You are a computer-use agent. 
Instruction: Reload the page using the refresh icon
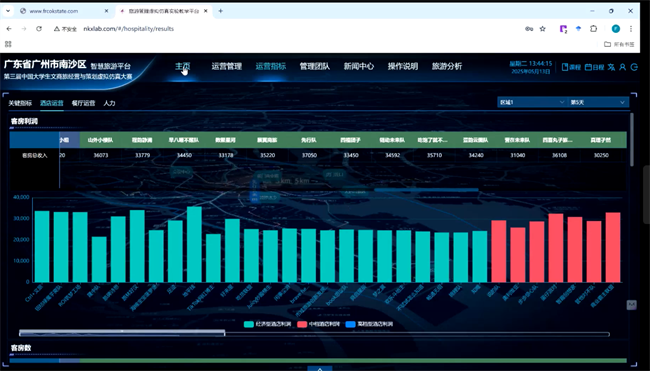pyautogui.click(x=39, y=29)
